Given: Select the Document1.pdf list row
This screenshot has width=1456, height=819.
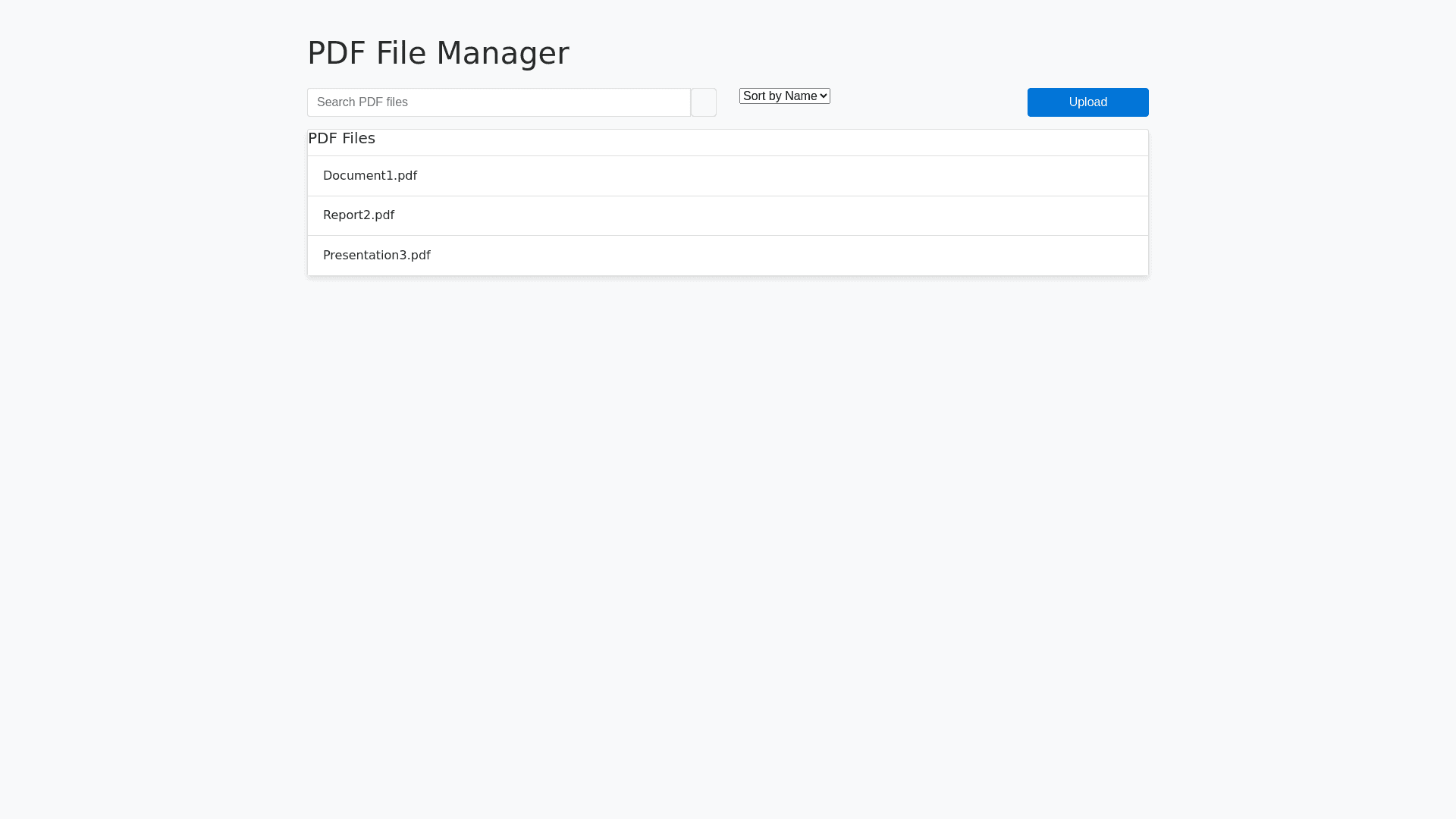Looking at the screenshot, I should (727, 176).
